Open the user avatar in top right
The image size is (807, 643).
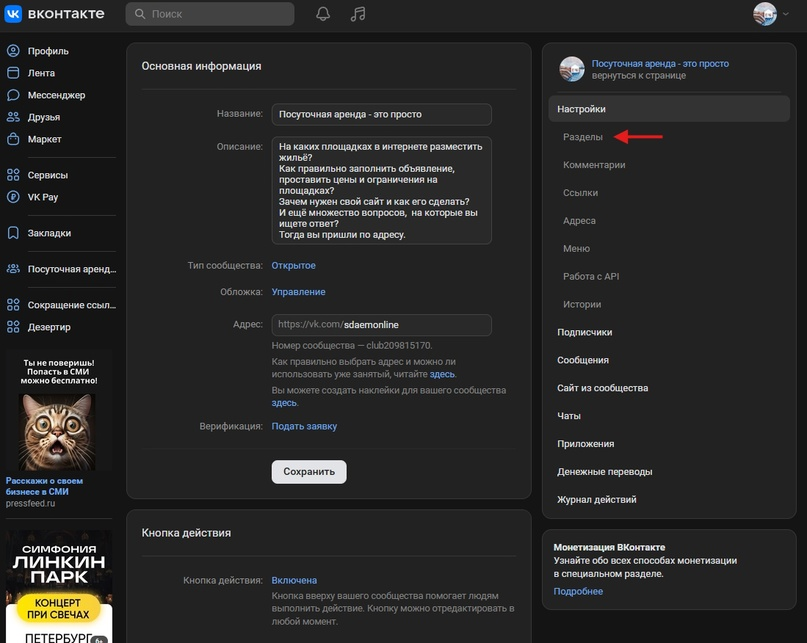pos(765,14)
